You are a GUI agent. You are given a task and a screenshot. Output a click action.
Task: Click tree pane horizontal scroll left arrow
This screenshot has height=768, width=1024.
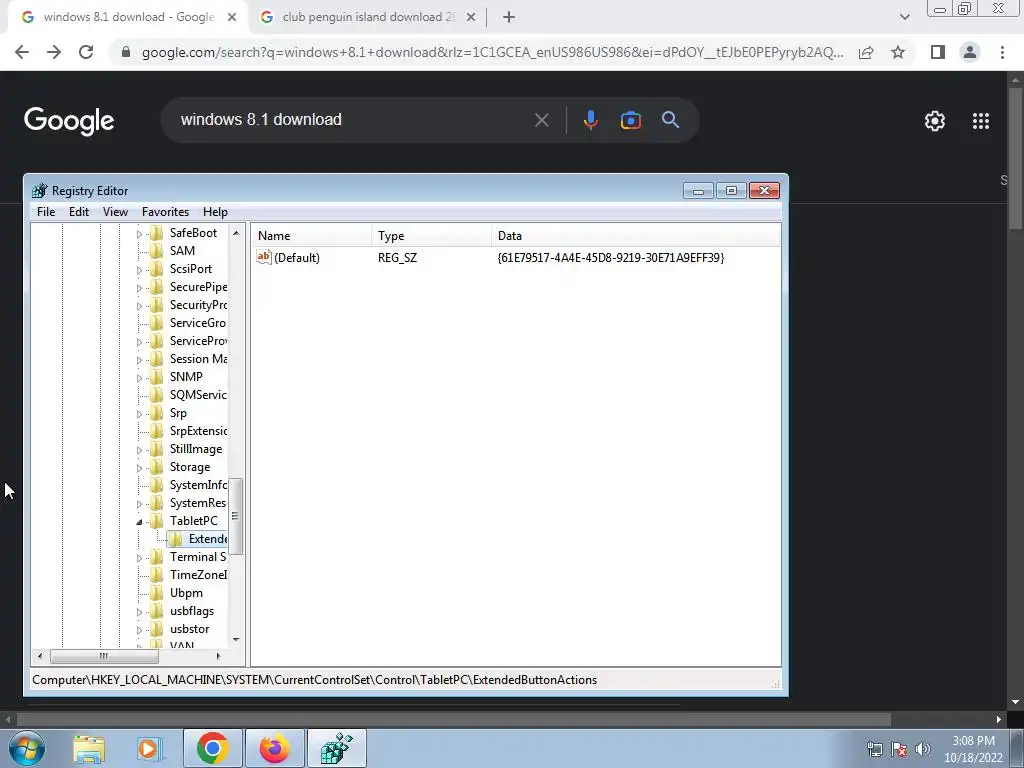(40, 656)
